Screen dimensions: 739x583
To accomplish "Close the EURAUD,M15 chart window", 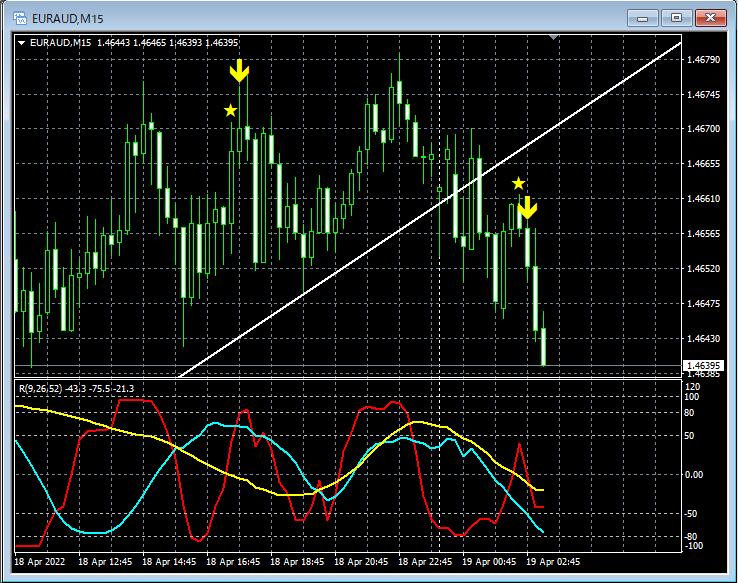I will tap(710, 18).
